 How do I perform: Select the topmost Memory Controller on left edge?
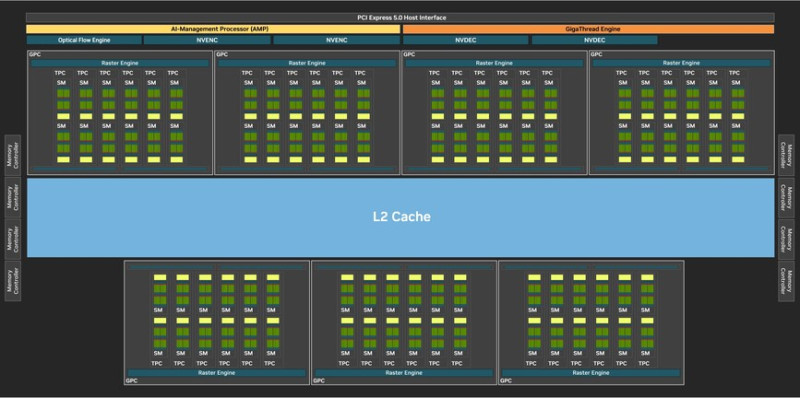point(13,155)
